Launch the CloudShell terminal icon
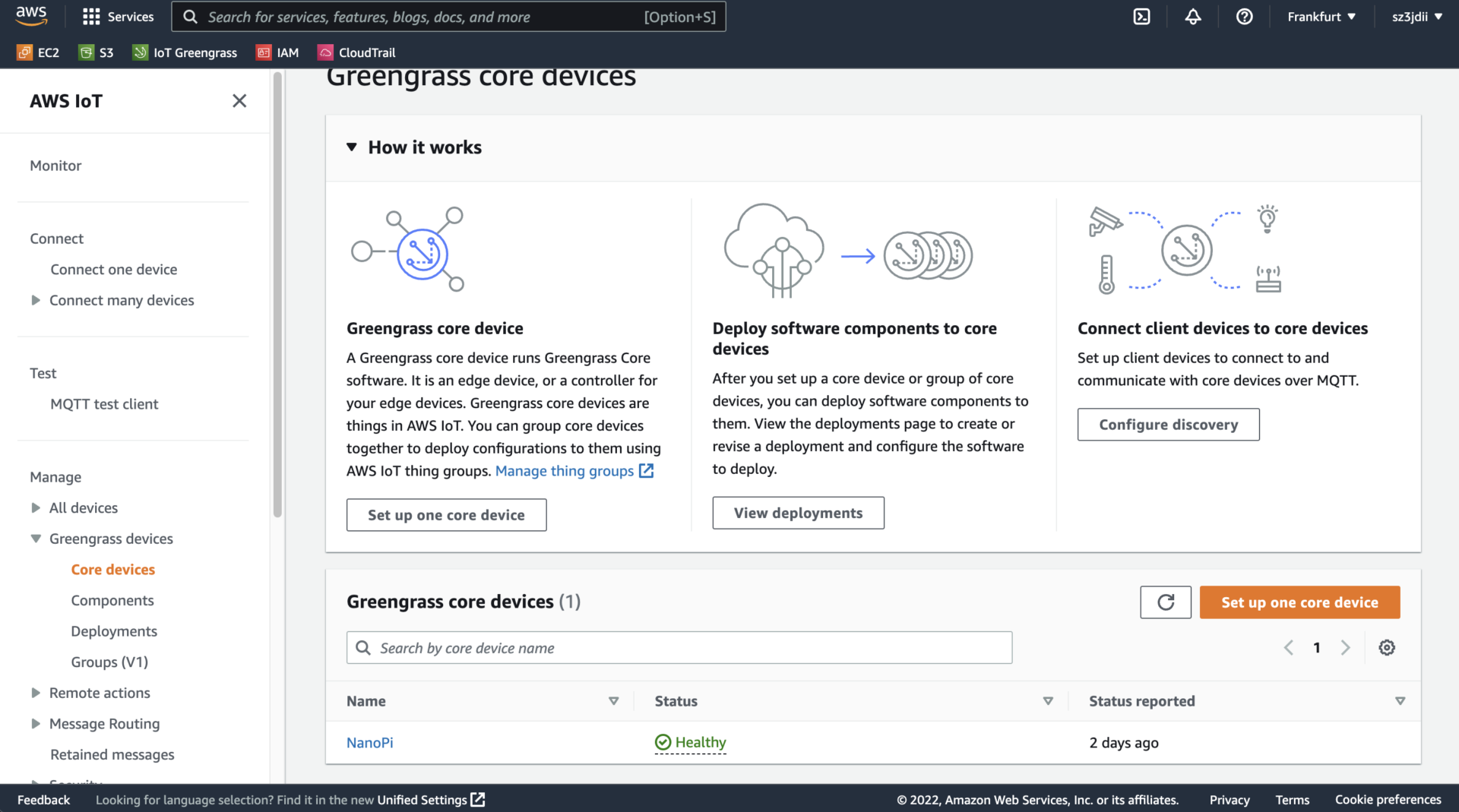1459x812 pixels. click(x=1142, y=16)
